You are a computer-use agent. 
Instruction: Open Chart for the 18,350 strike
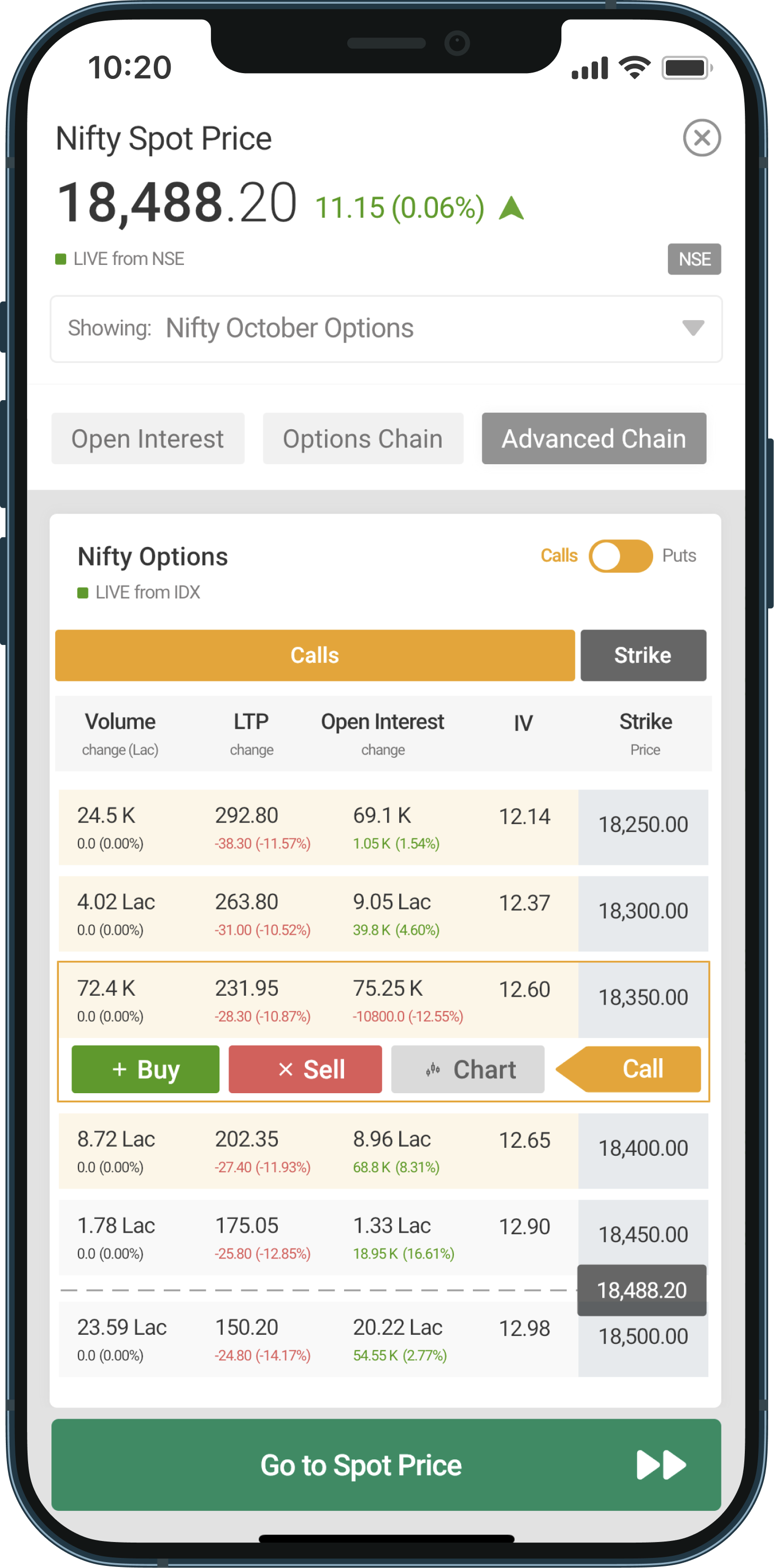pyautogui.click(x=468, y=1069)
